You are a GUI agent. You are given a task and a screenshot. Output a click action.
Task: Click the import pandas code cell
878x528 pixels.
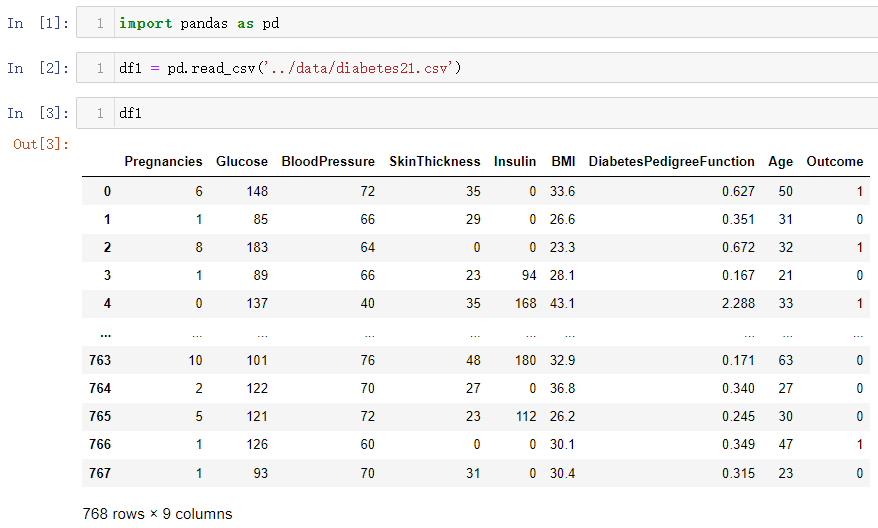477,22
